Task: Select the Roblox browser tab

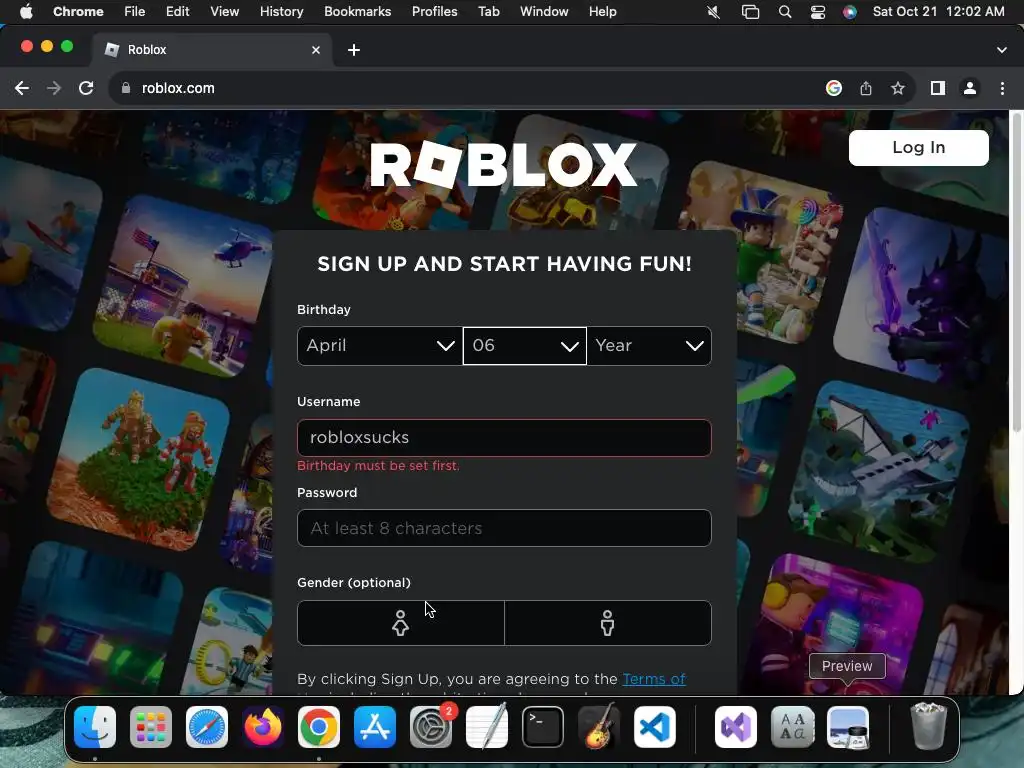Action: [212, 50]
